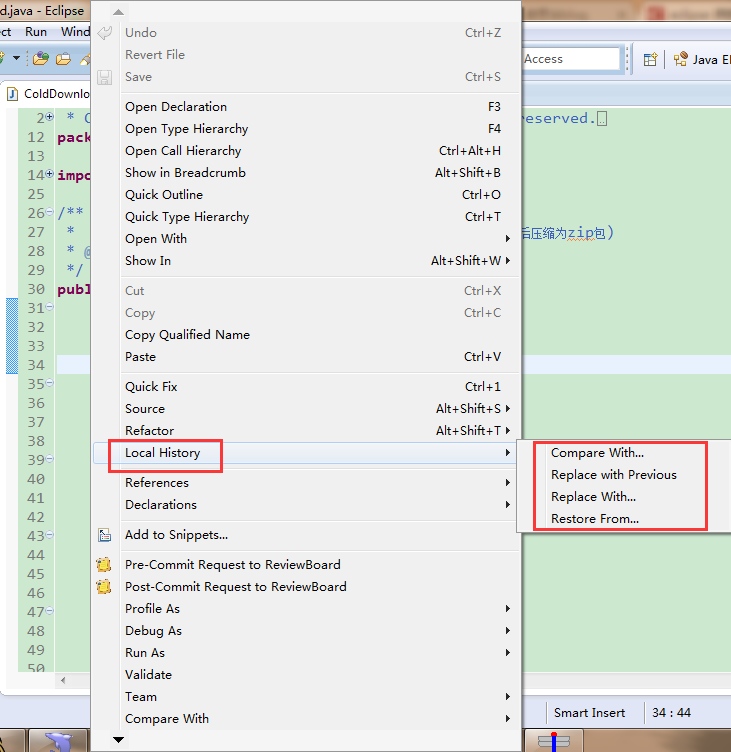Click the ColdDownload java file tab icon

[13, 94]
